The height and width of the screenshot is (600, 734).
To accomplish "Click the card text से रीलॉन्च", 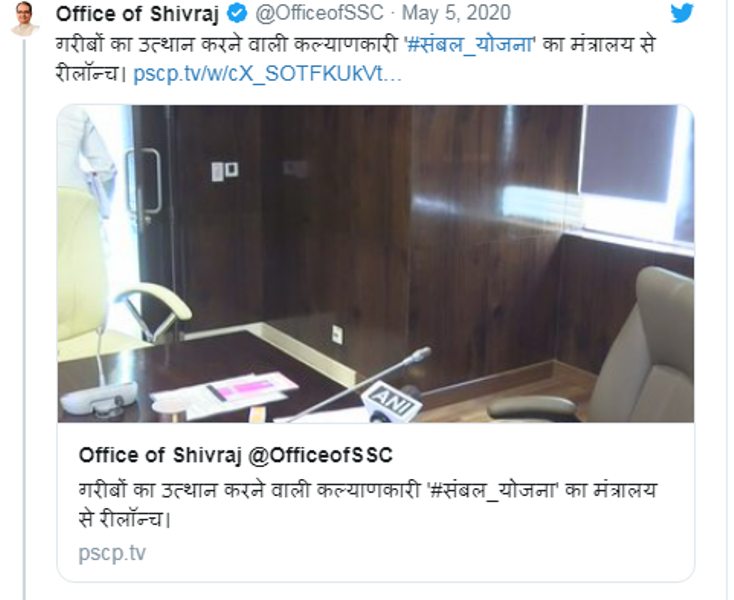I will [124, 520].
